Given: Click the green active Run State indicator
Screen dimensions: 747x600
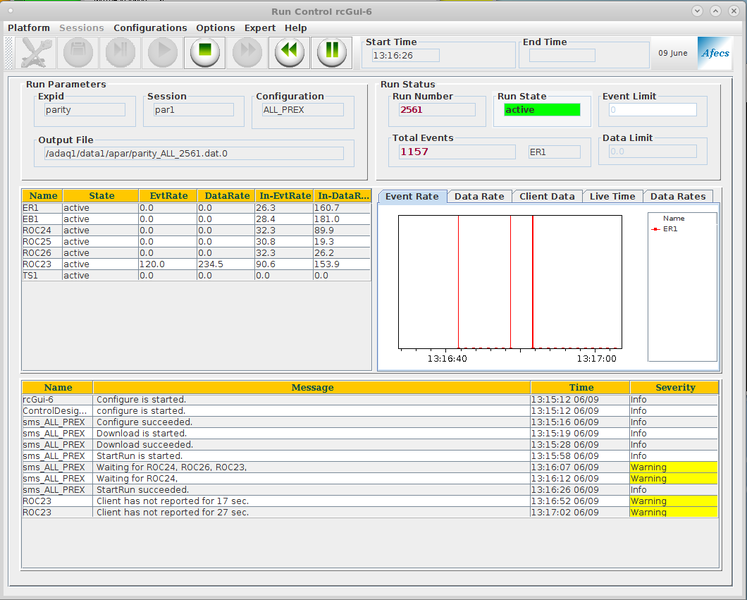Looking at the screenshot, I should tap(542, 110).
